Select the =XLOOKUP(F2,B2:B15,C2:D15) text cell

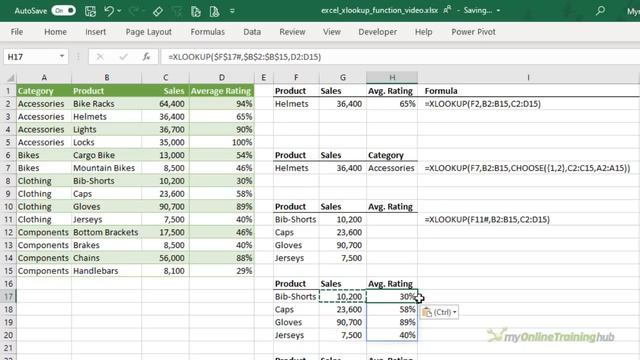pos(482,104)
